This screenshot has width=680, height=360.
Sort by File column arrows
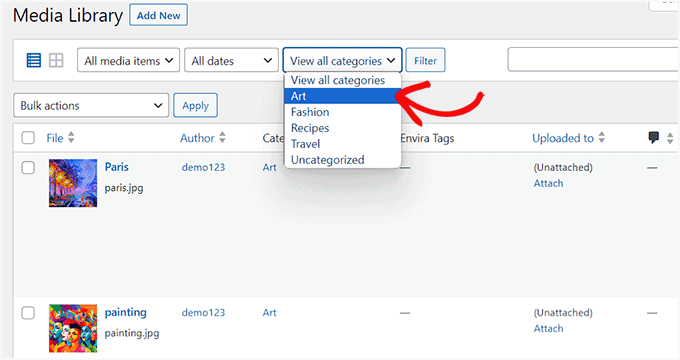pyautogui.click(x=72, y=137)
